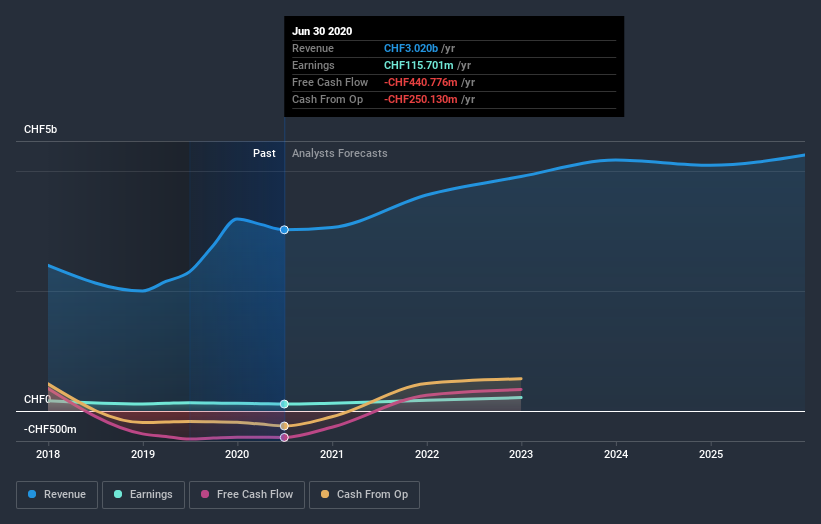Click the orange Cash From Op data point

[284, 426]
